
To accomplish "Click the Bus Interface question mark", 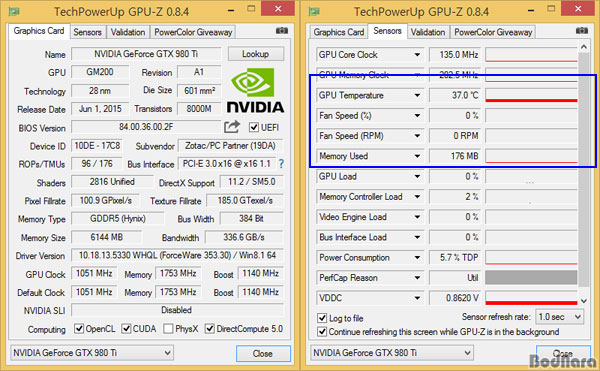I will 281,164.
